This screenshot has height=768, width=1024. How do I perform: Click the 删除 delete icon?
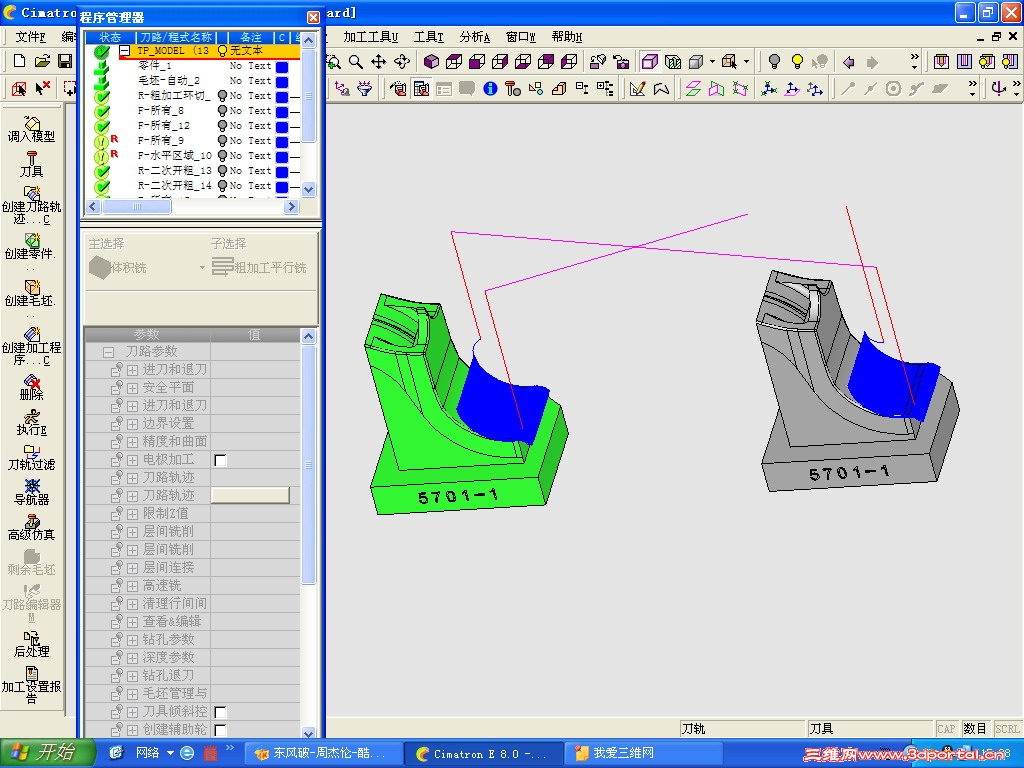(31, 387)
